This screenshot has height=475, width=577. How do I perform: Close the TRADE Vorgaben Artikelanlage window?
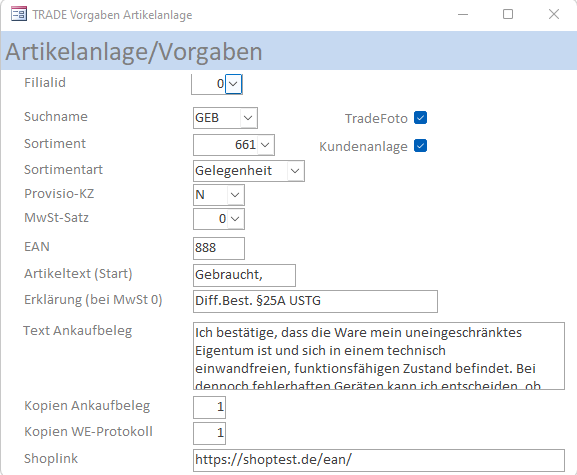553,14
